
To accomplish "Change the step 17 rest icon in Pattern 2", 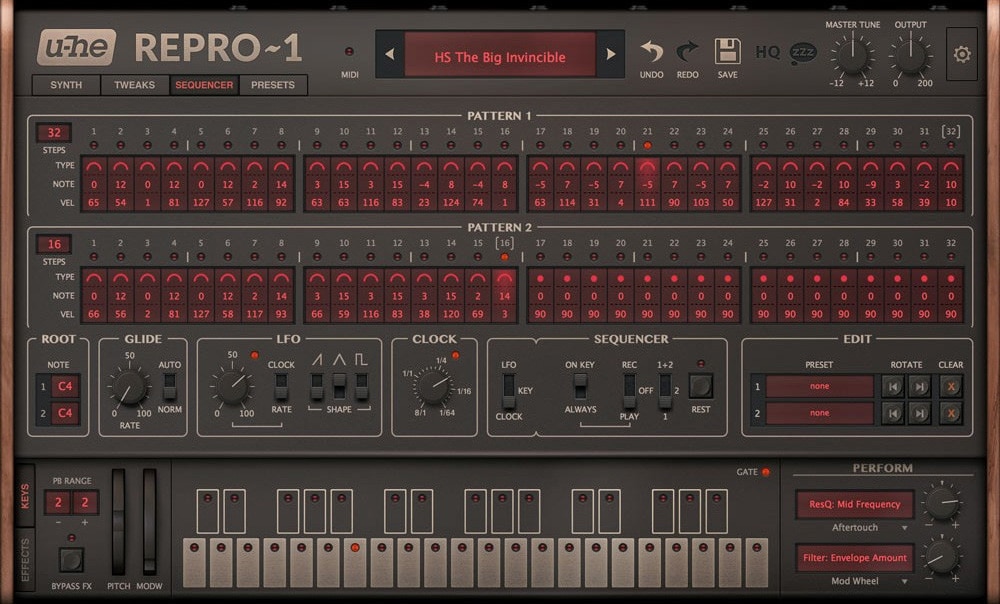I will [540, 278].
